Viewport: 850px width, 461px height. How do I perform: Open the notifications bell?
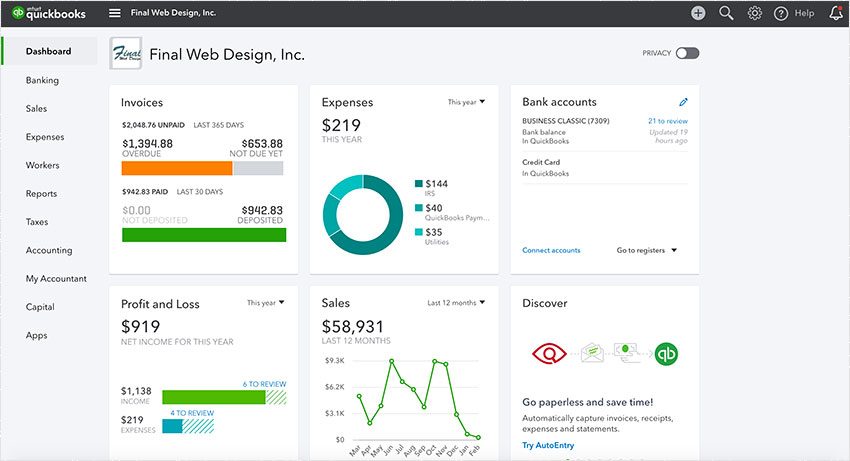point(836,13)
